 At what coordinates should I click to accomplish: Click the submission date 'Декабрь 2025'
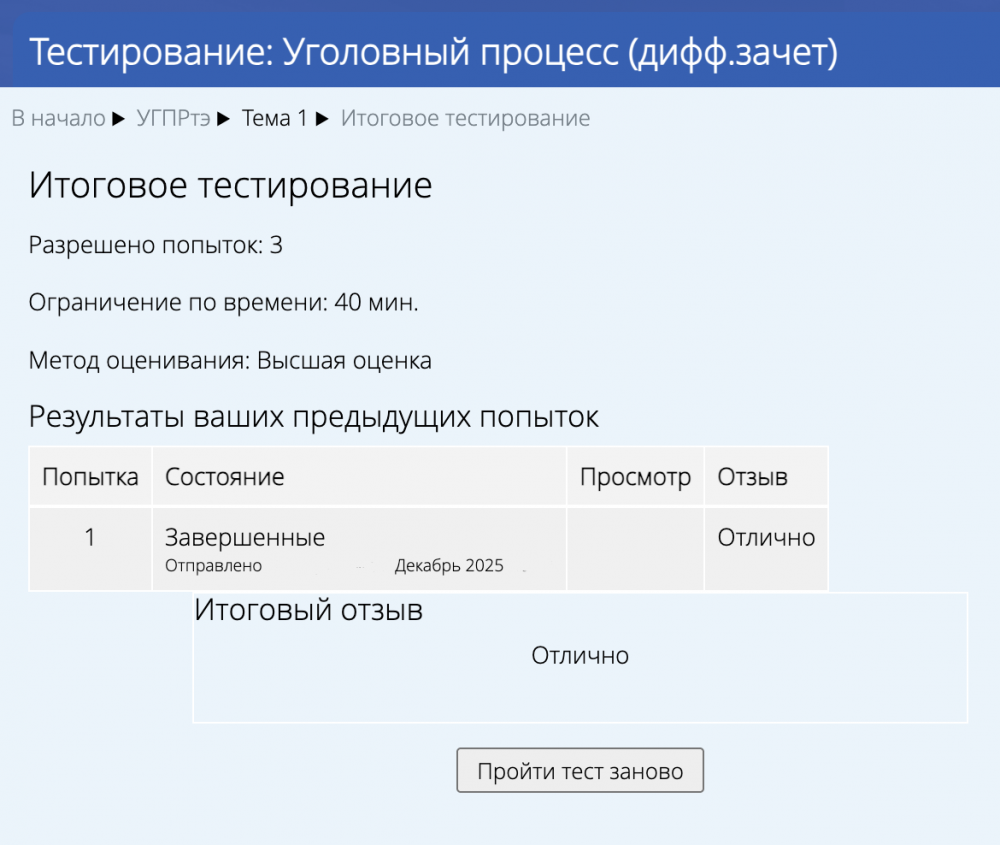point(449,566)
